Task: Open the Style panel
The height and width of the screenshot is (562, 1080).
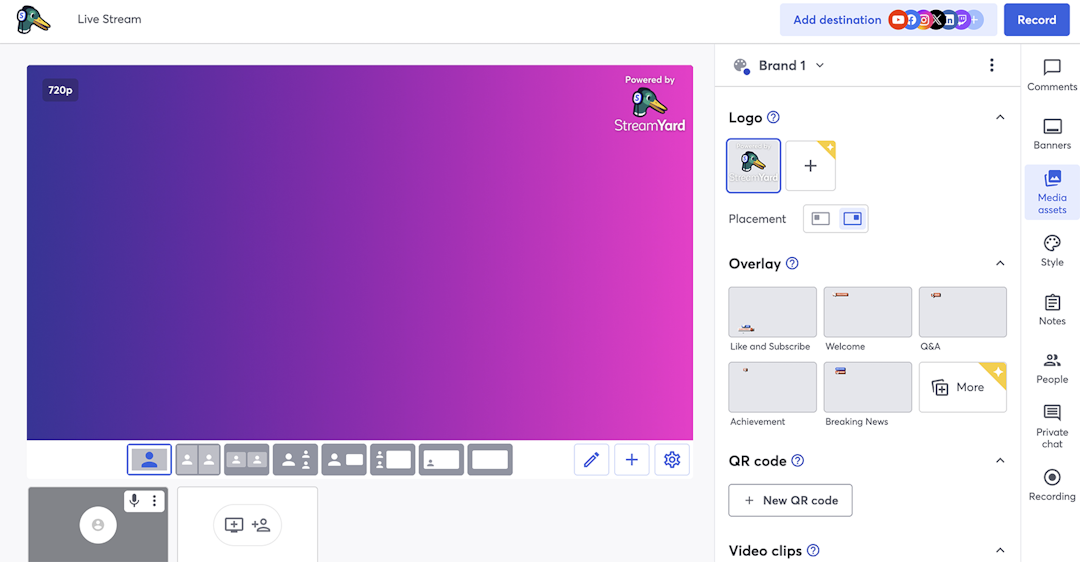Action: pyautogui.click(x=1052, y=251)
